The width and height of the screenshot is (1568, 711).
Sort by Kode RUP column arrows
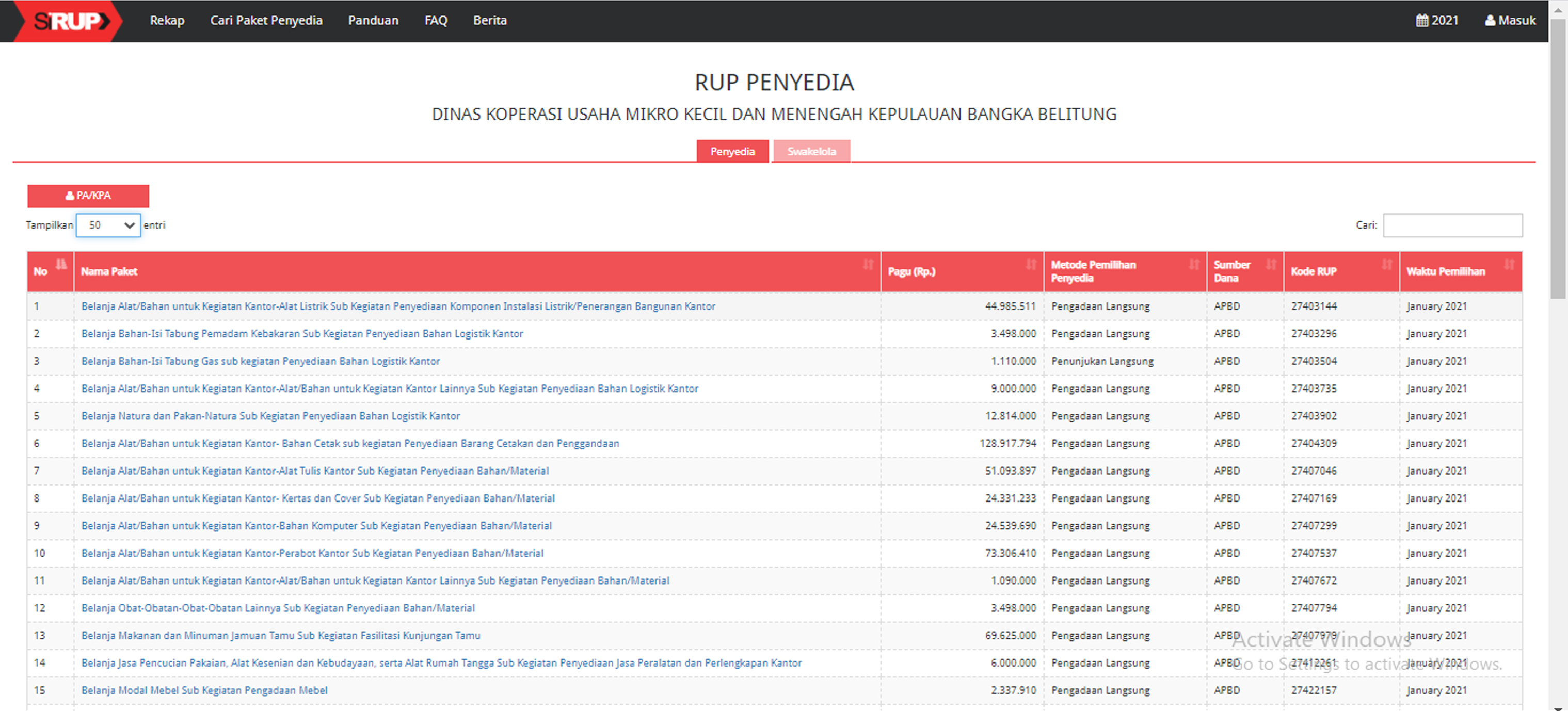coord(1387,264)
